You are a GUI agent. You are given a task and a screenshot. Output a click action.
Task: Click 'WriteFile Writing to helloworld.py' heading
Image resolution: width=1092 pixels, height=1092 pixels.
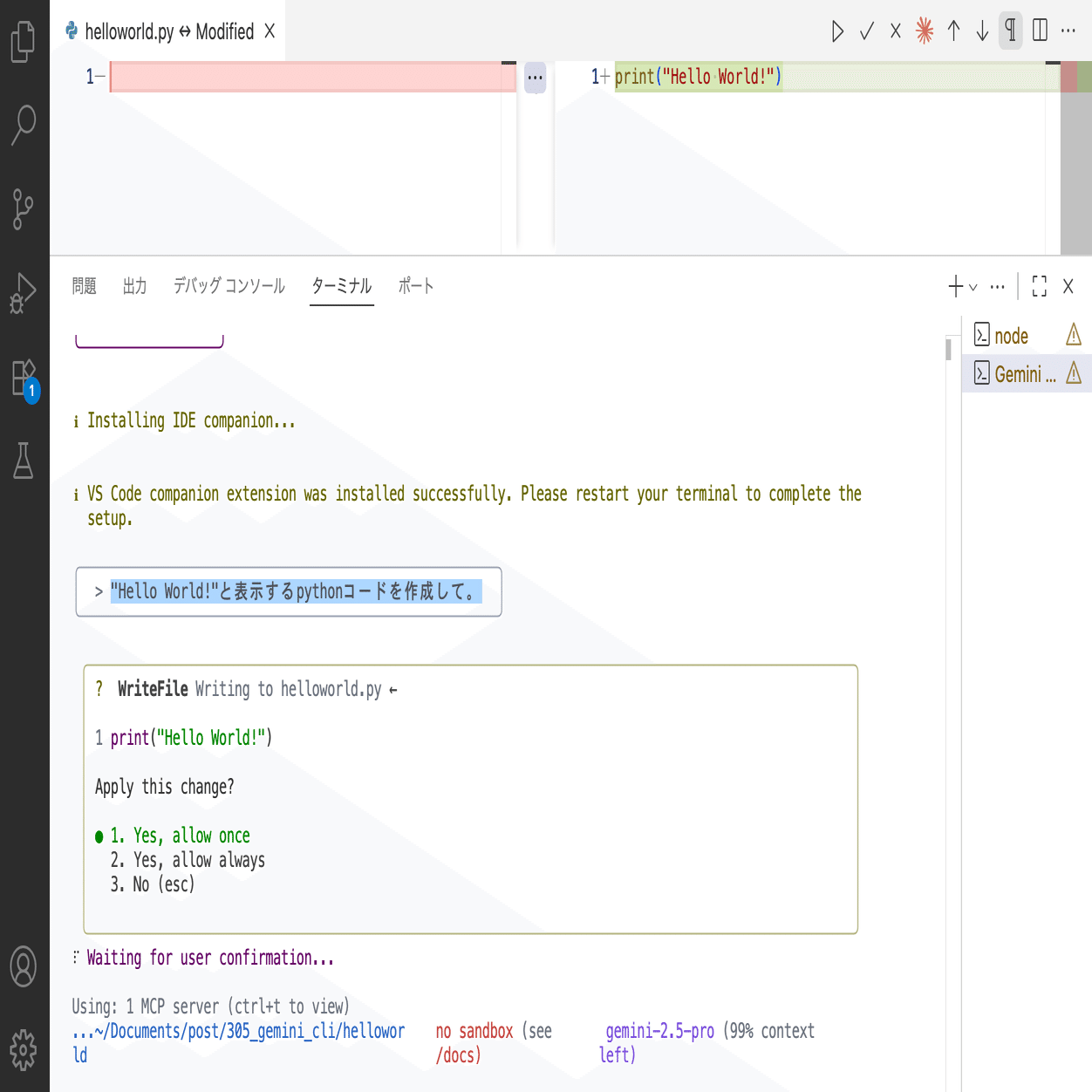coord(249,689)
